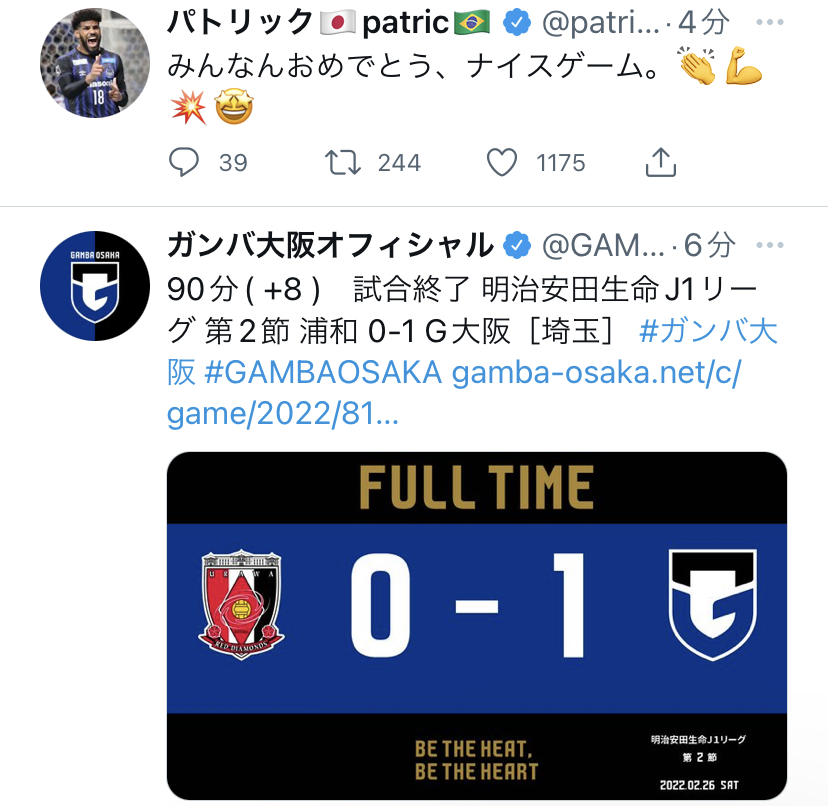Image resolution: width=828 pixels, height=806 pixels.
Task: Retweet Patric's tweet with 244 retweets
Action: pyautogui.click(x=345, y=163)
